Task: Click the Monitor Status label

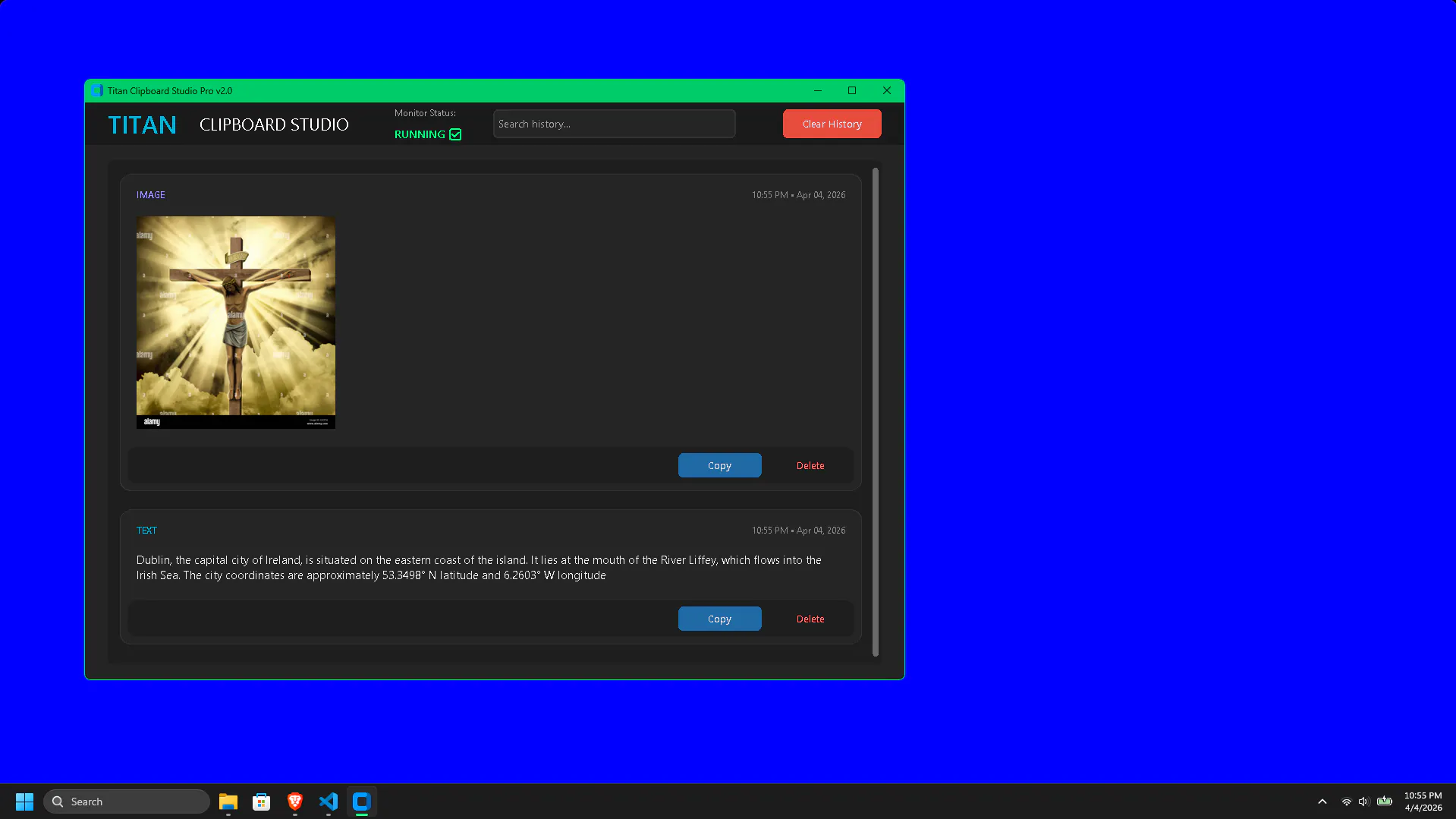Action: [x=425, y=113]
